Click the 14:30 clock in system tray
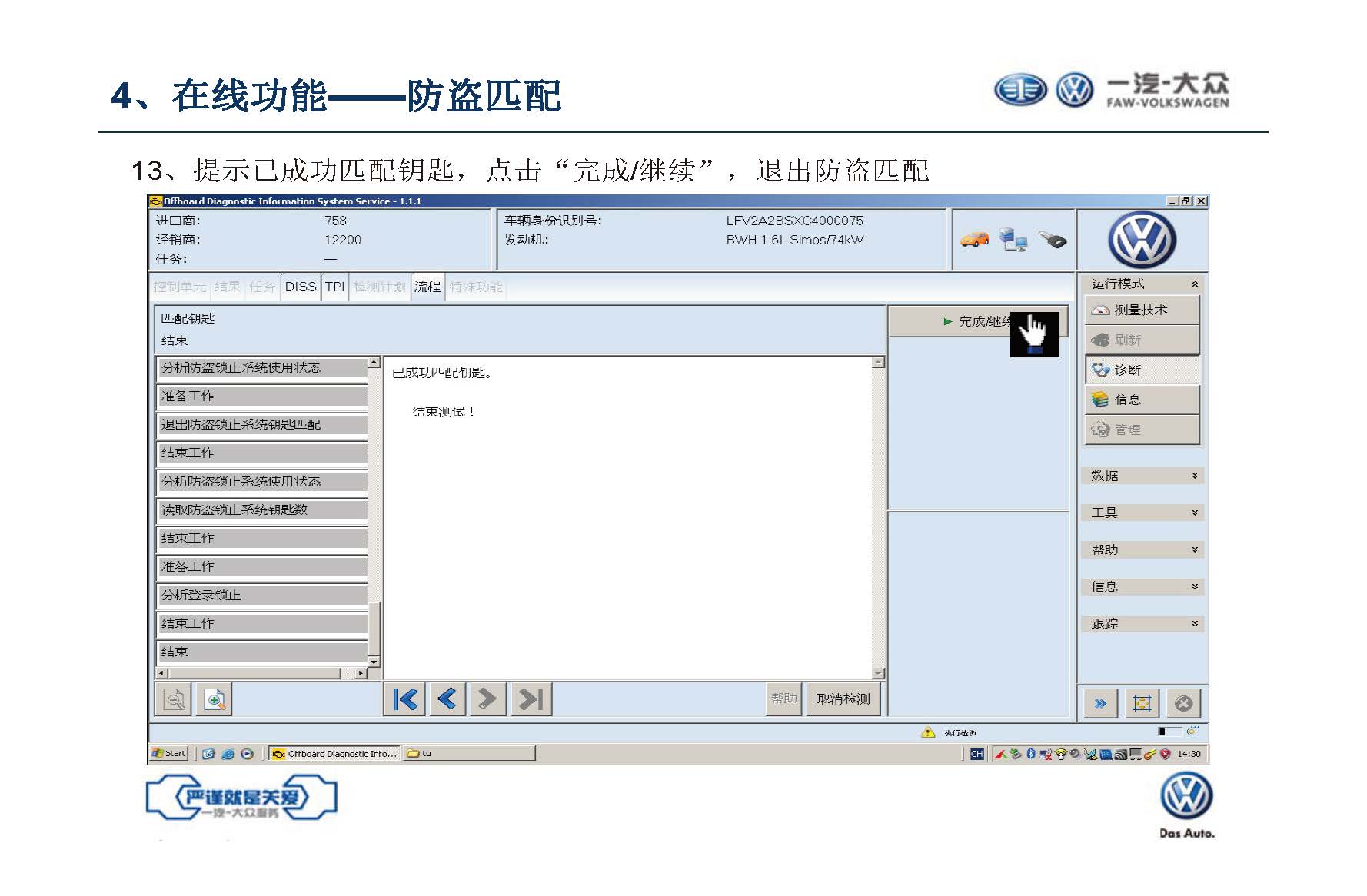 tap(1189, 754)
